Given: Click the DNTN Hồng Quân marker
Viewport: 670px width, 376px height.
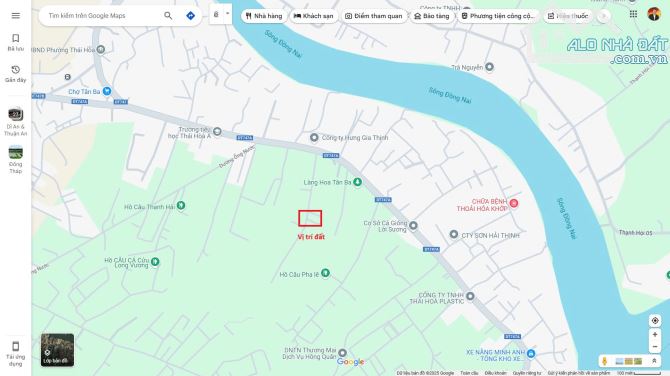Looking at the screenshot, I should 342,353.
